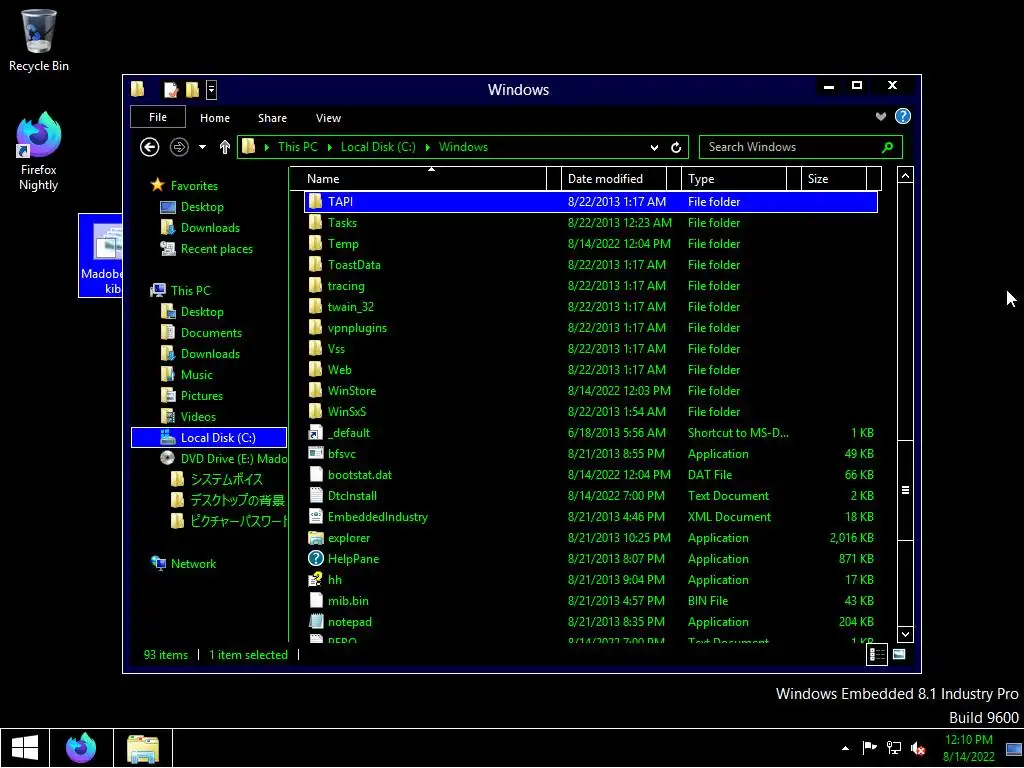Image resolution: width=1024 pixels, height=768 pixels.
Task: Open the Recycle Bin desktop icon
Action: (x=39, y=40)
